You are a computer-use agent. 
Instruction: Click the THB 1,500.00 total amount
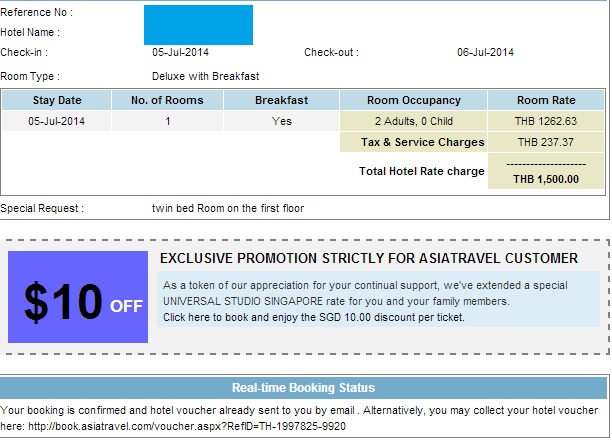pos(546,179)
